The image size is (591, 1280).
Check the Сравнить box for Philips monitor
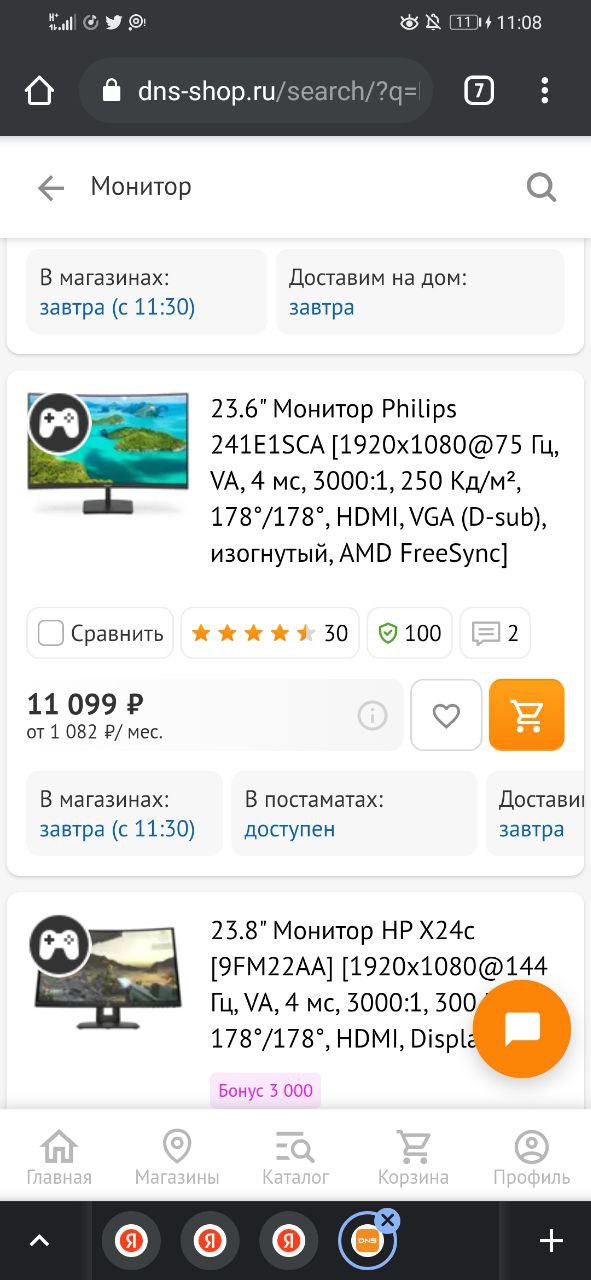point(51,633)
